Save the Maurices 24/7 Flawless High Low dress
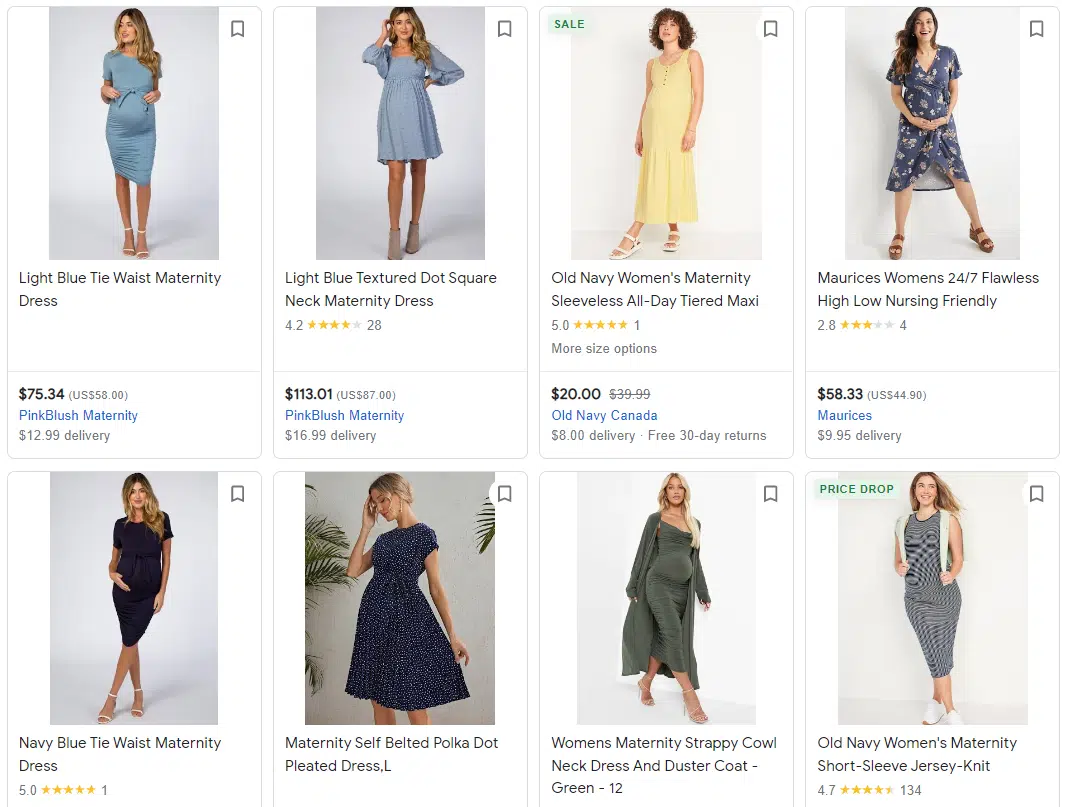This screenshot has width=1066, height=807. [1036, 29]
